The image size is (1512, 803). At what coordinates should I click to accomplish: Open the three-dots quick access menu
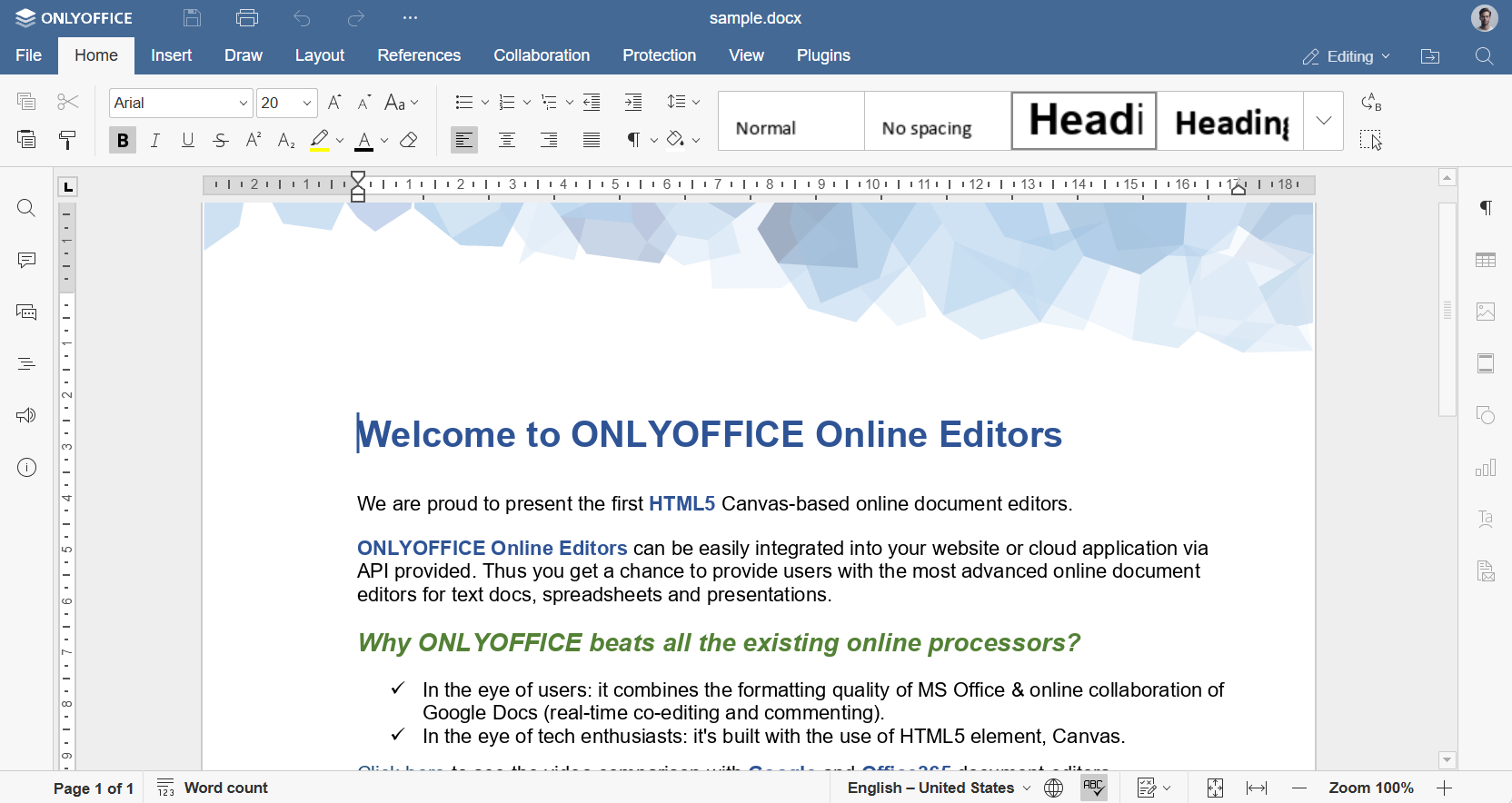[x=411, y=17]
